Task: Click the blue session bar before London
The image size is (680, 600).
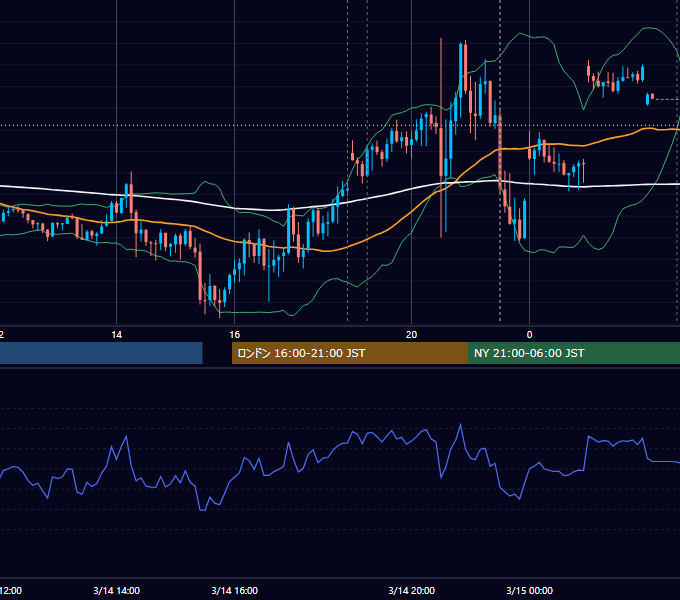Action: [x=101, y=353]
